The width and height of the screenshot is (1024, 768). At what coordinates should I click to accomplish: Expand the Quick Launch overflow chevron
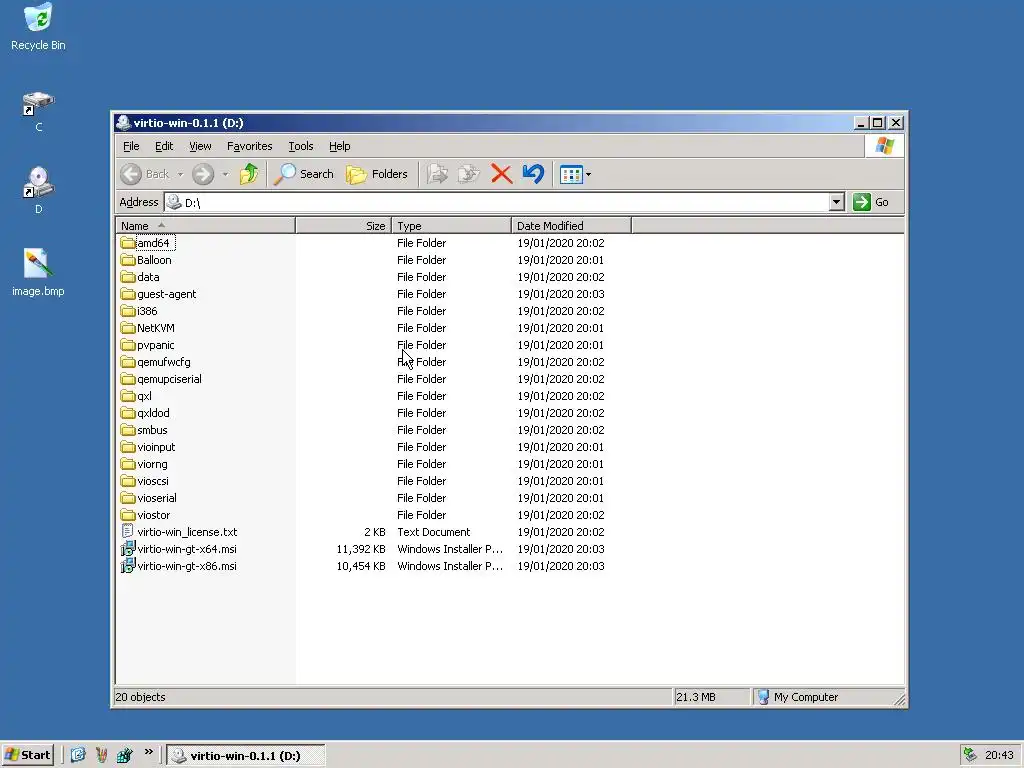tap(149, 752)
